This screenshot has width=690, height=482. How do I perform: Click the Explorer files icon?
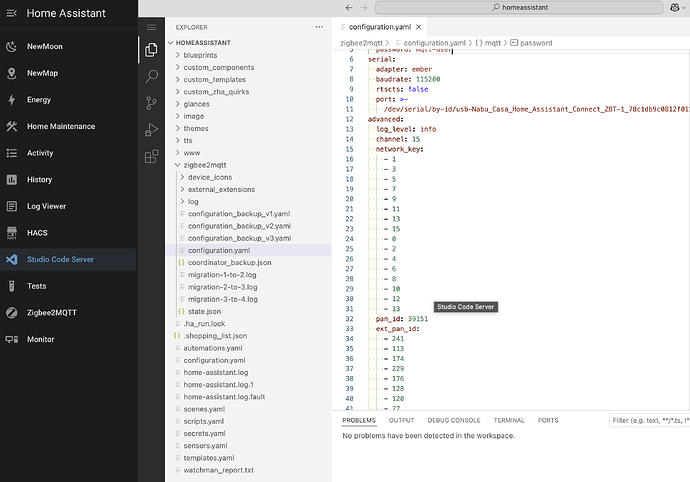click(x=151, y=49)
